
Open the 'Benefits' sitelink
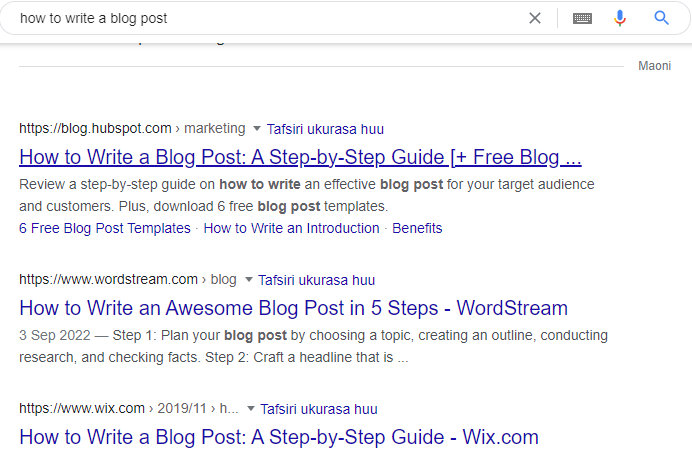click(417, 228)
